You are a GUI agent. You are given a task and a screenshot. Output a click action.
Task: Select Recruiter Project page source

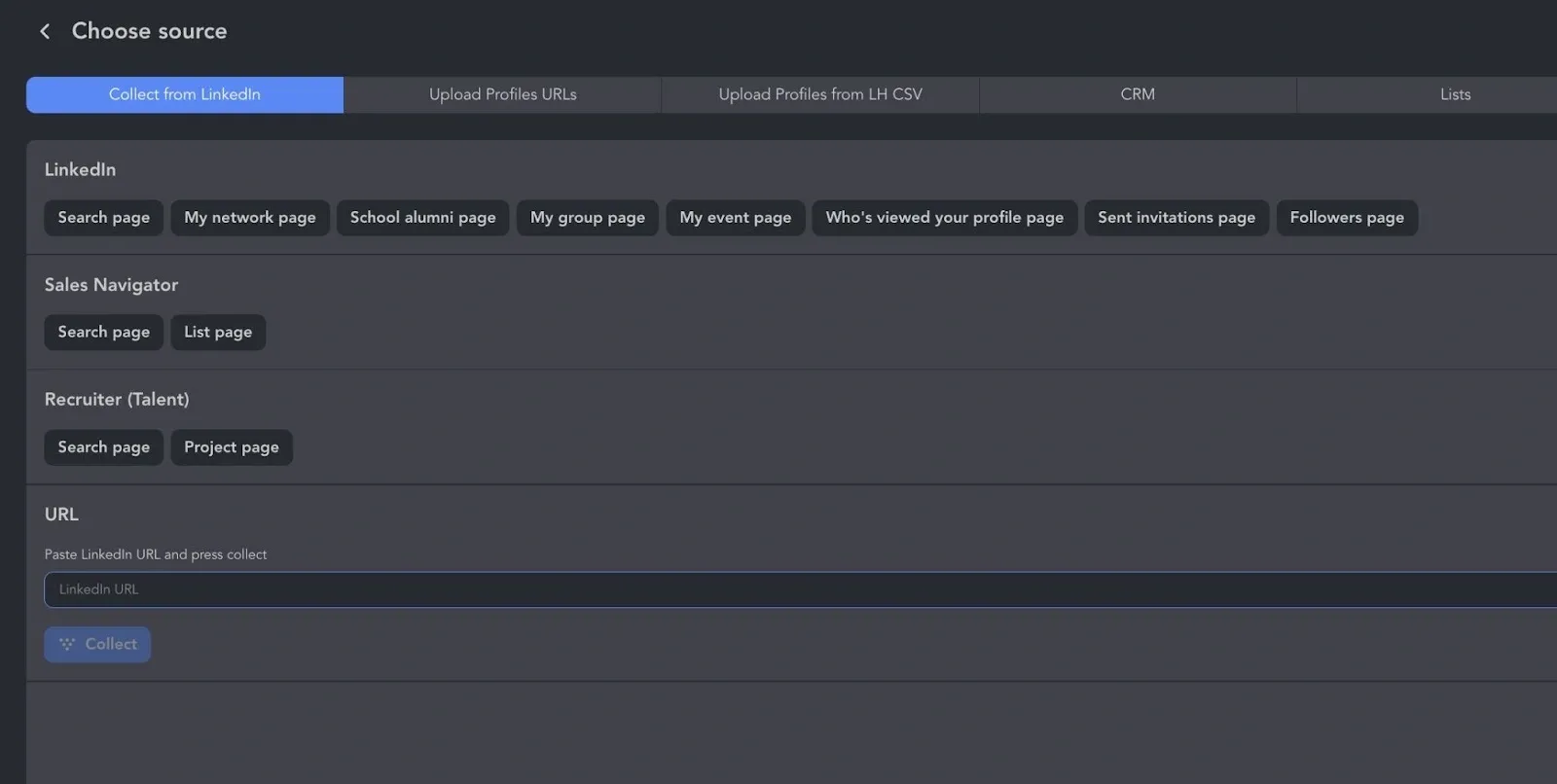click(232, 446)
